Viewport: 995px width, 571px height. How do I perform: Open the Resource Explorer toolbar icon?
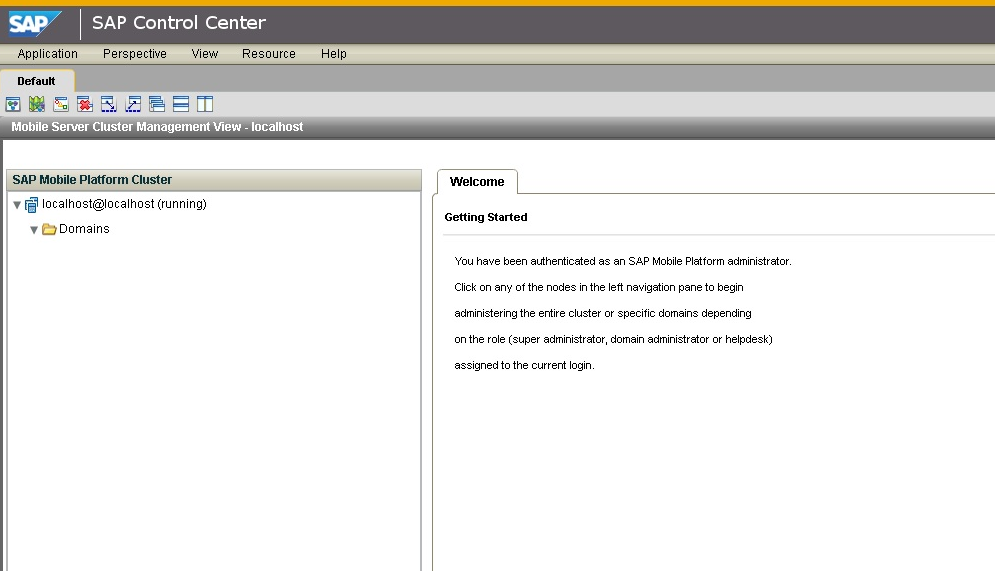click(13, 104)
